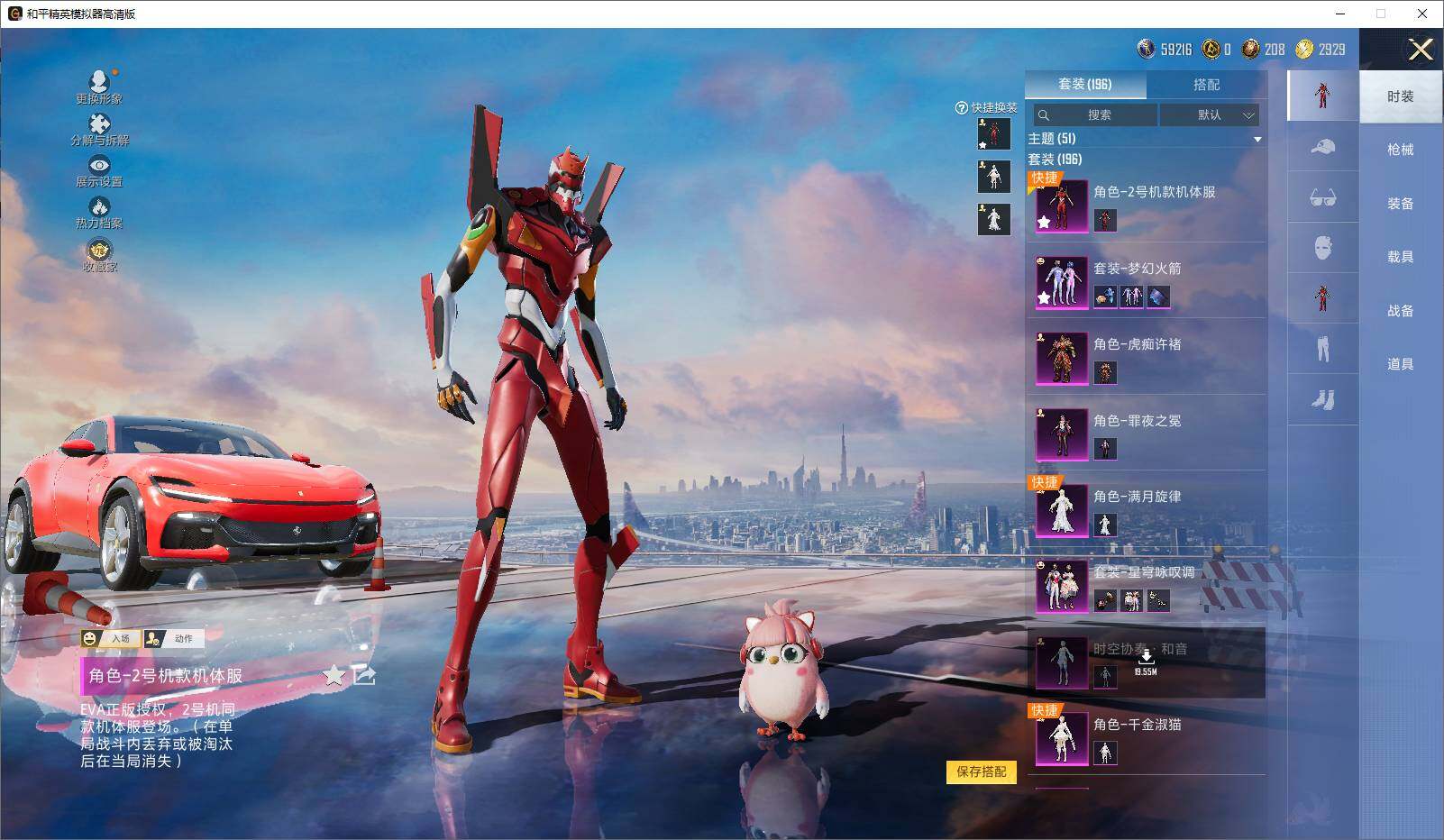Screen dimensions: 1444x840
Task: Open 战备 section in right menu
Action: (x=1401, y=310)
